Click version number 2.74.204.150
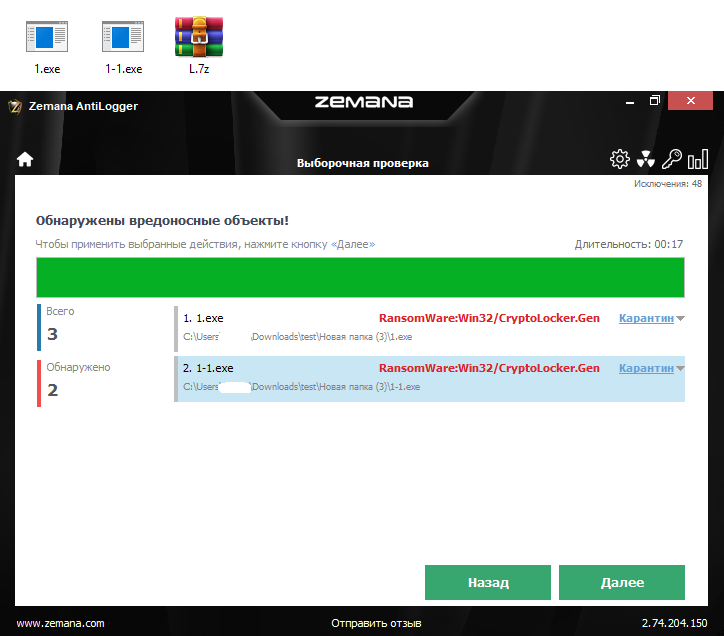This screenshot has width=724, height=636. tap(674, 623)
